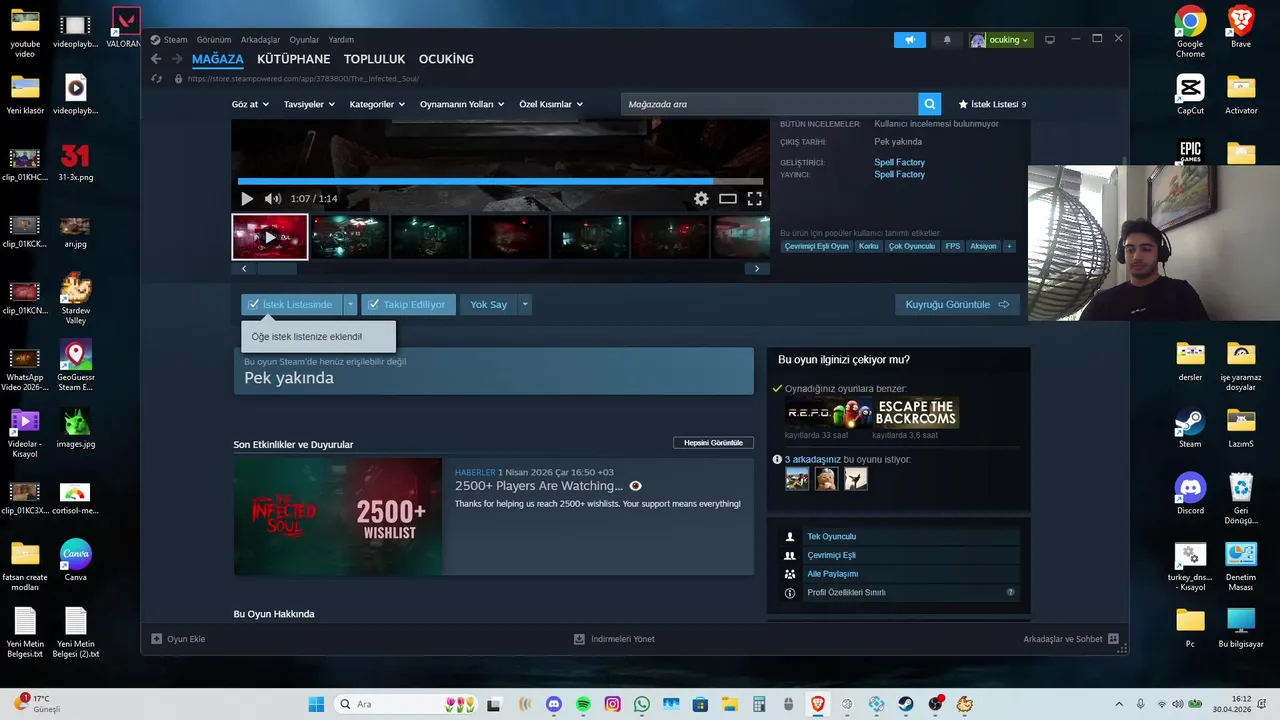The image size is (1280, 720).
Task: Click Hepsini Görüntüle button
Action: pyautogui.click(x=713, y=442)
